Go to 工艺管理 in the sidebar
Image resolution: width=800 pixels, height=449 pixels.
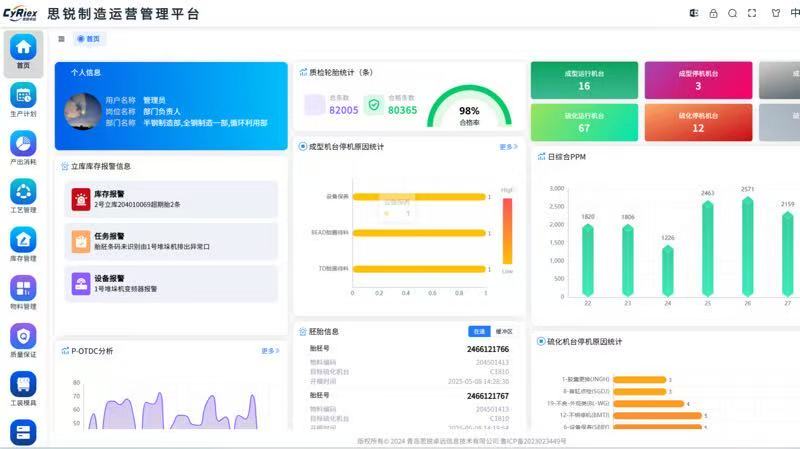pos(23,196)
